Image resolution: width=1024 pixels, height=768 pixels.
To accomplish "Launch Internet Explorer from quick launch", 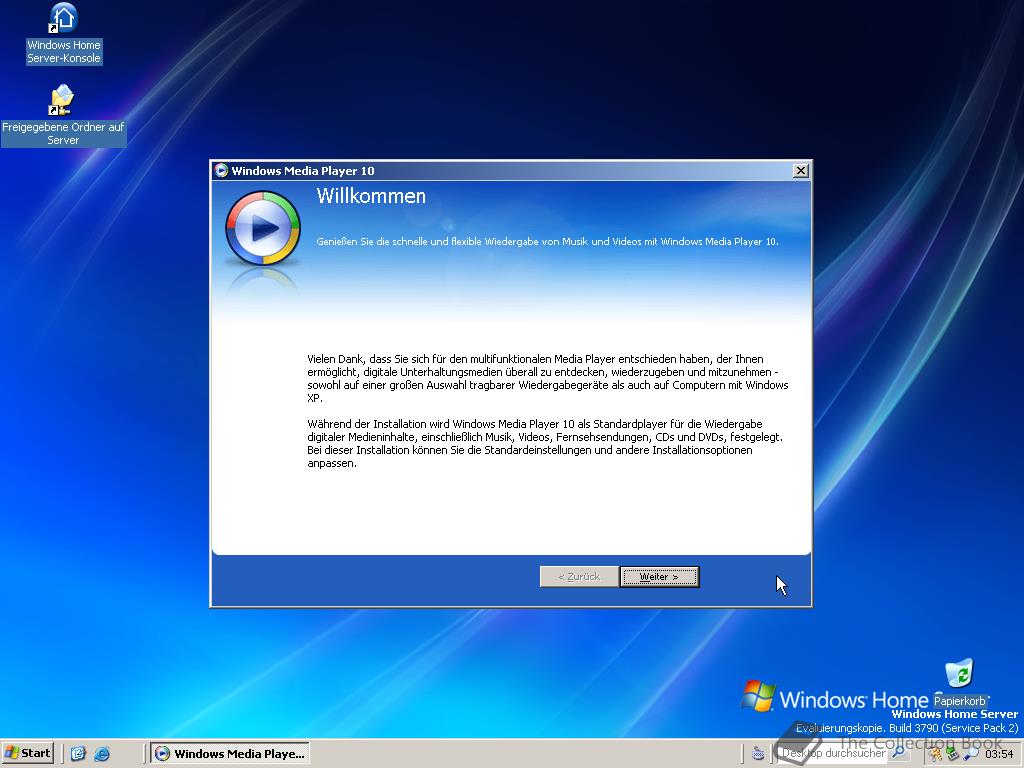I will coord(102,754).
